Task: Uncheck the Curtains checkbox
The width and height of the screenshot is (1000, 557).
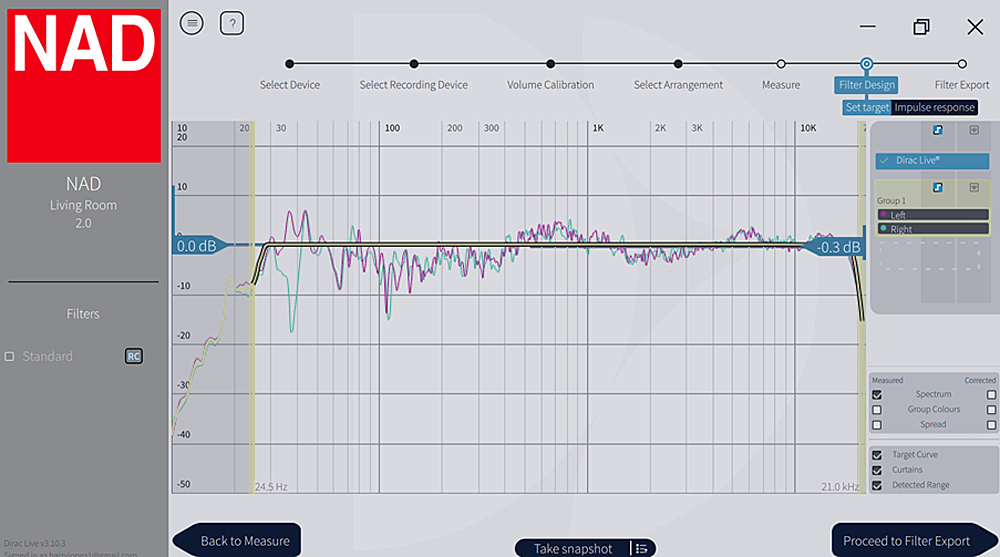Action: coord(877,470)
